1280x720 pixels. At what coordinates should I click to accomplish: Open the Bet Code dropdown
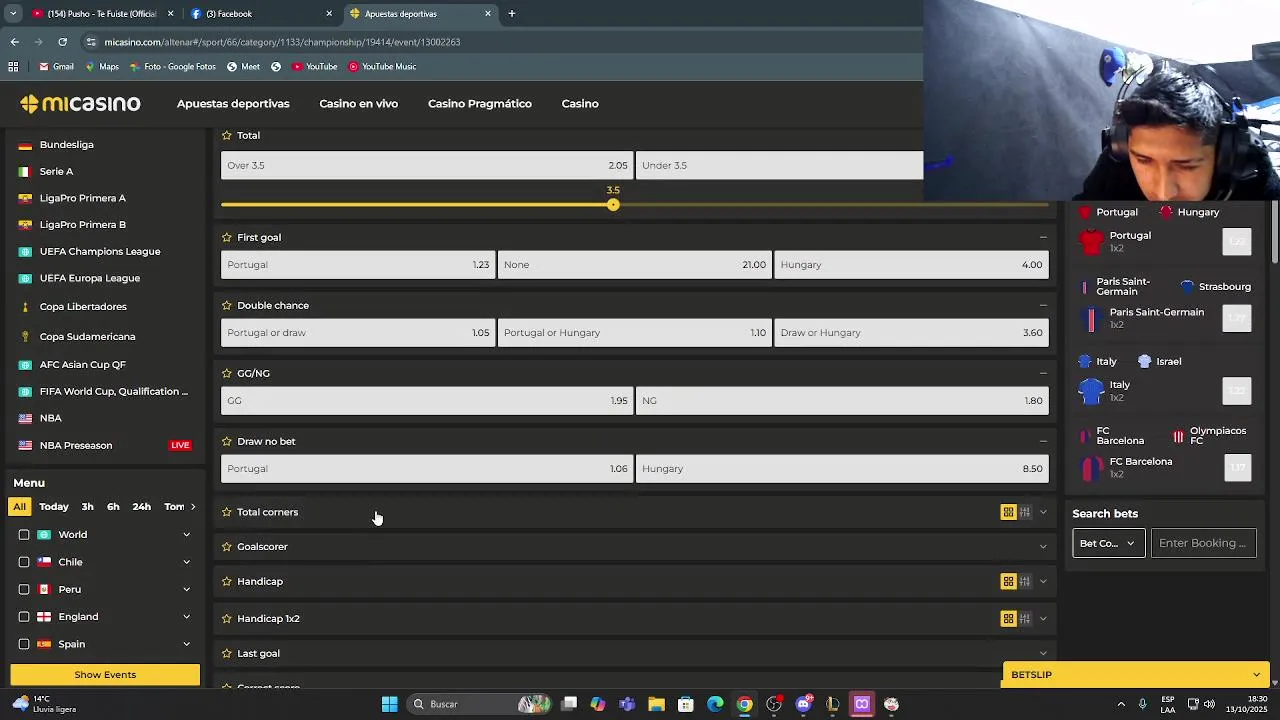click(1108, 543)
